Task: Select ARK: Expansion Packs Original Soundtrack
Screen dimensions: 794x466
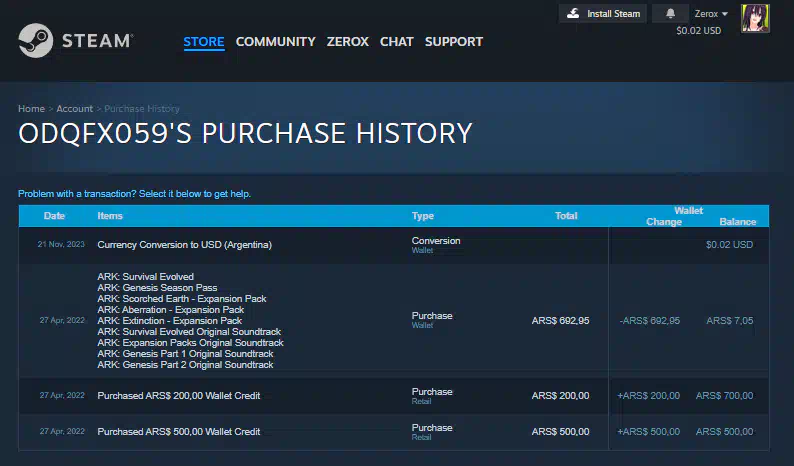Action: coord(190,343)
